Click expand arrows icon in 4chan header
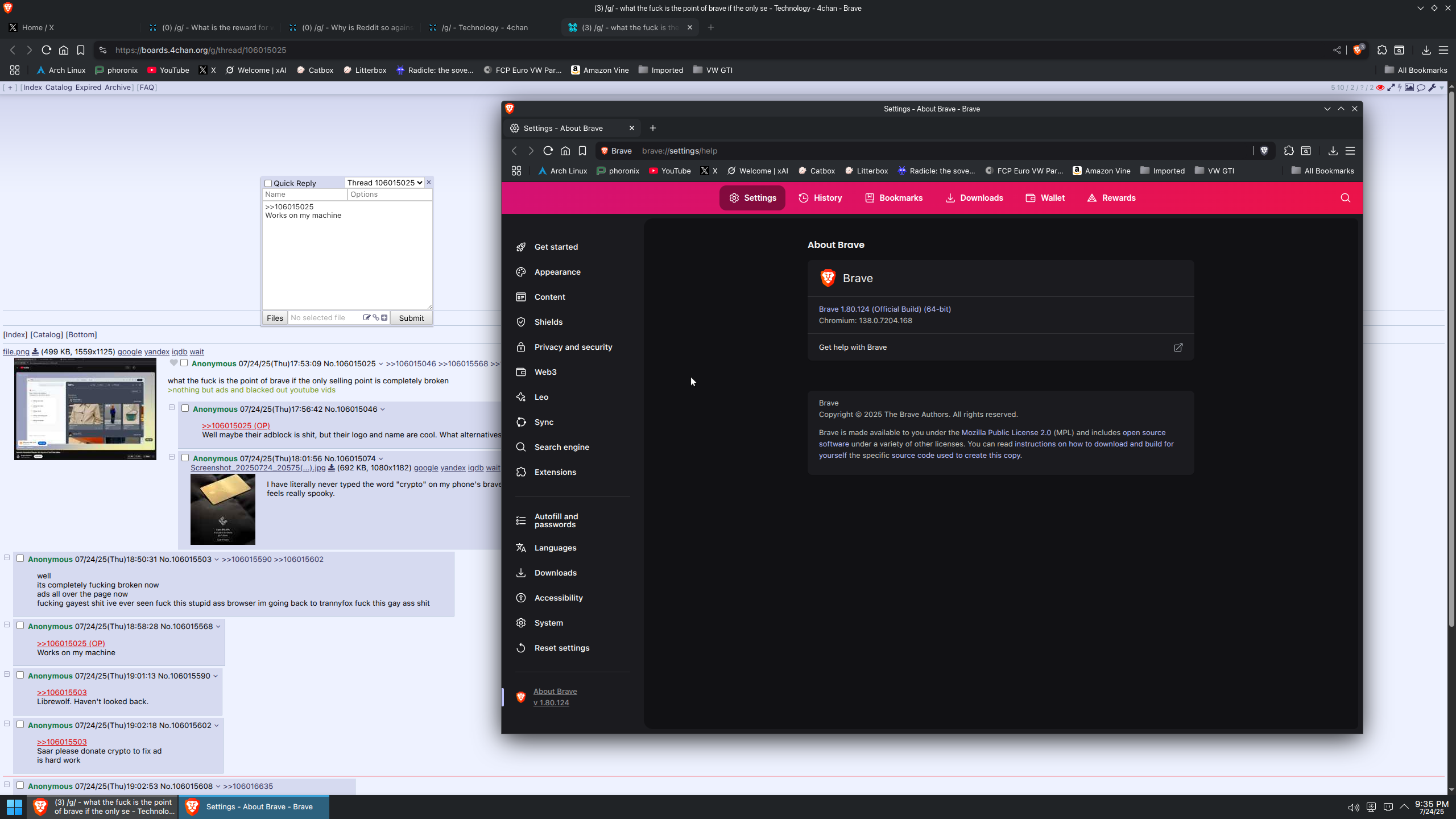The image size is (1456, 819). (x=1391, y=88)
